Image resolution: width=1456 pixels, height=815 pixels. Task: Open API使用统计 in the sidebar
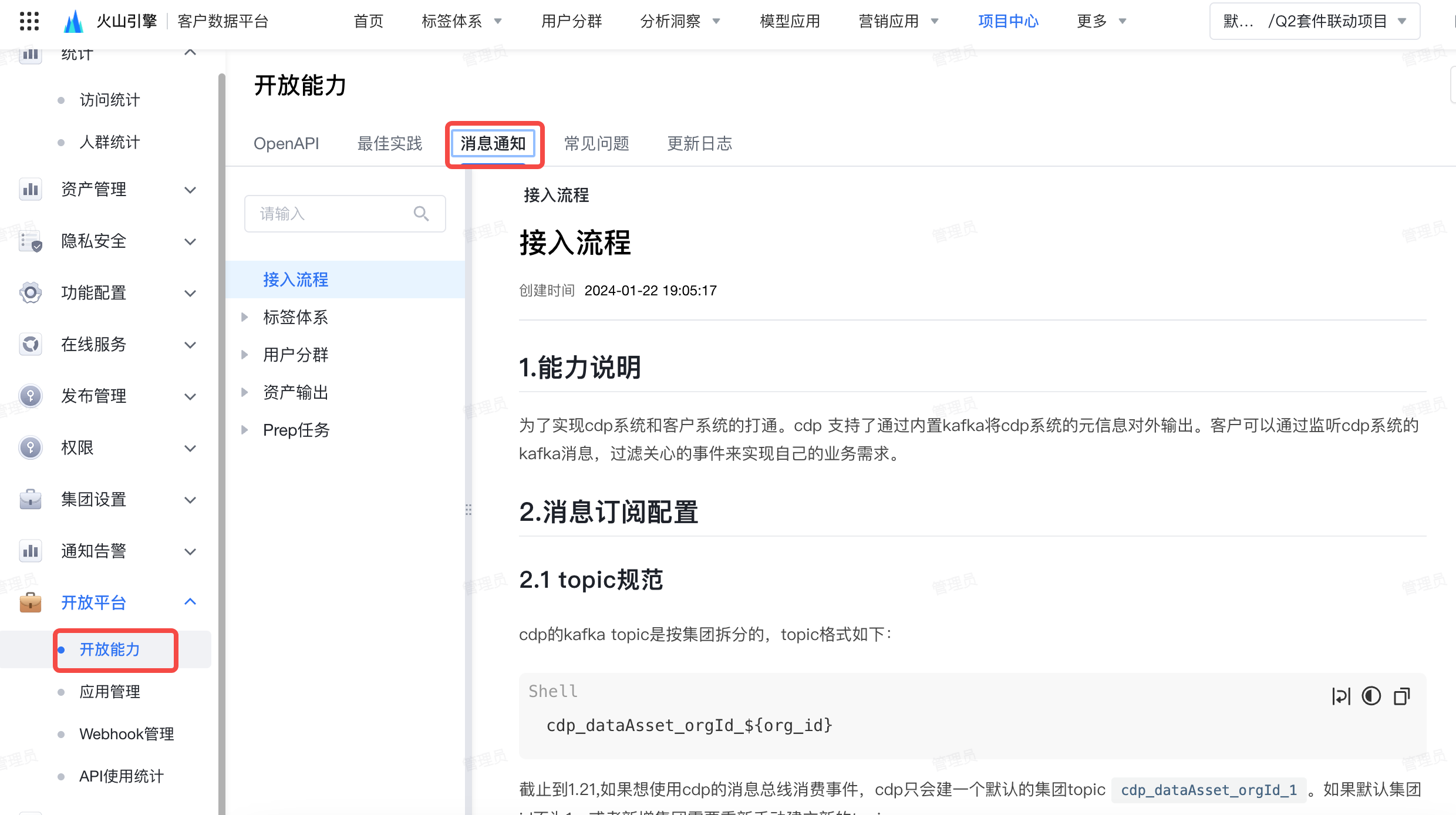[121, 776]
